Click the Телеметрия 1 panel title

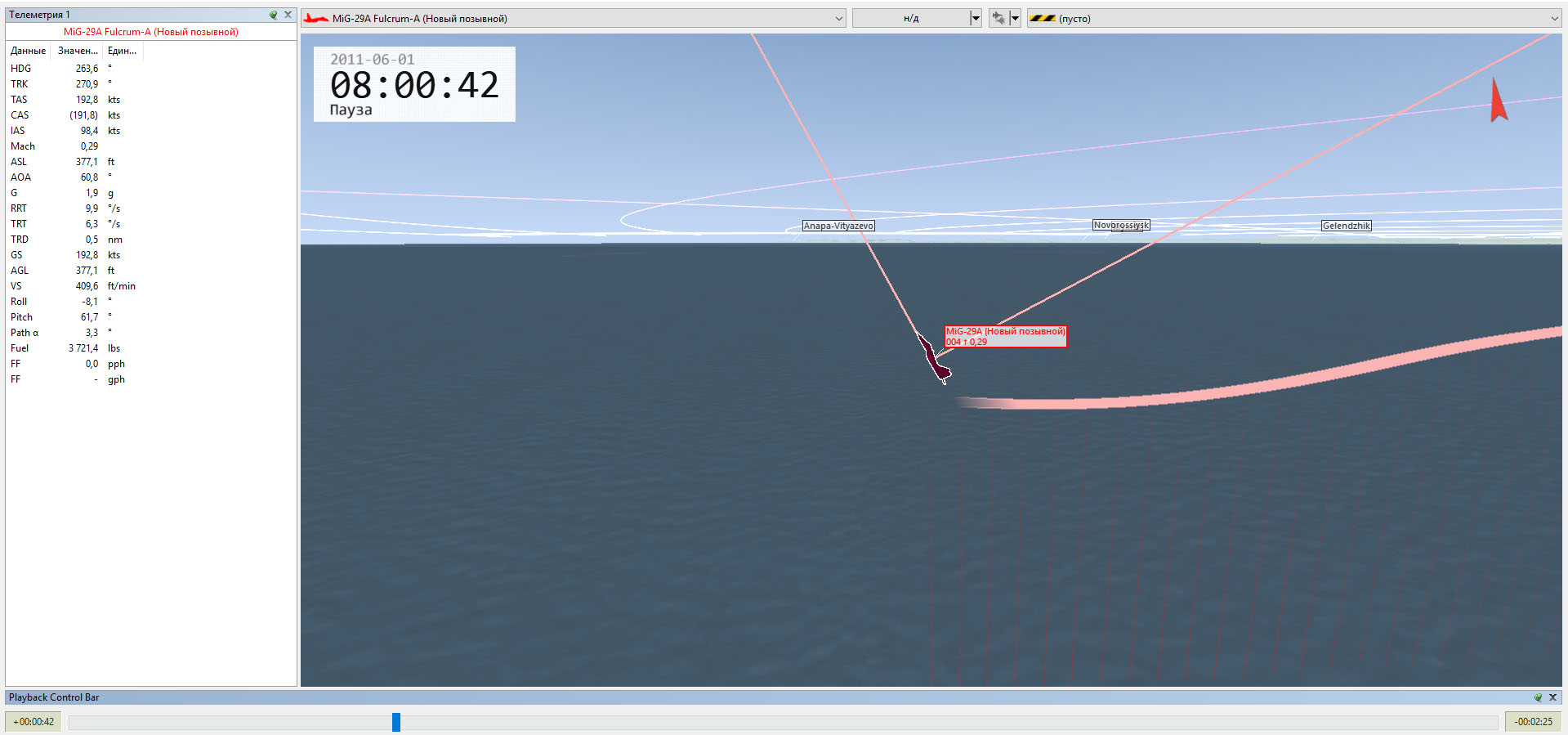39,15
